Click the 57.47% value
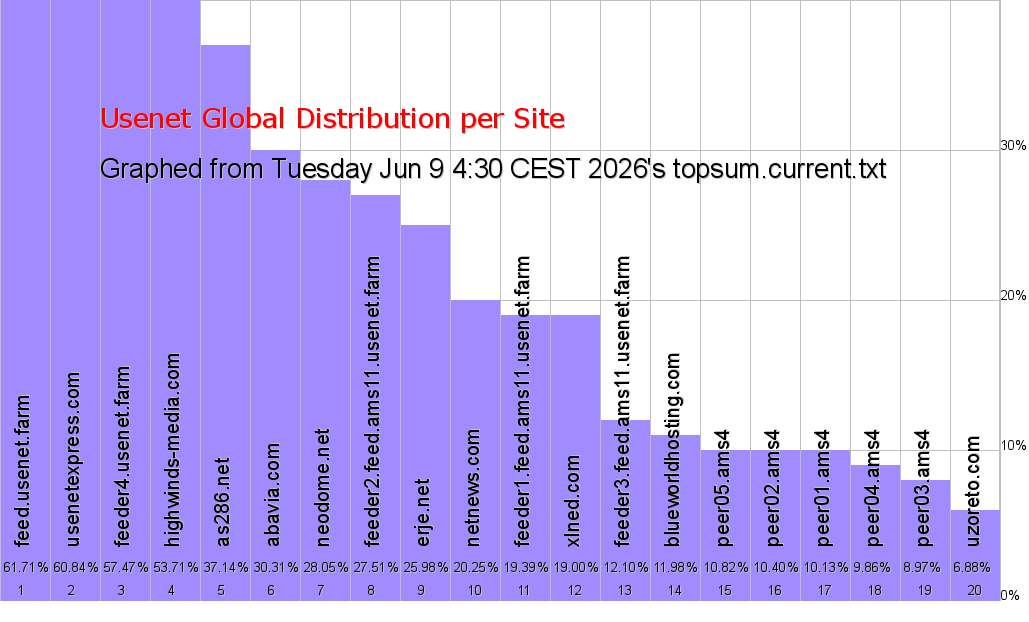Image resolution: width=1029 pixels, height=622 pixels. 125,567
